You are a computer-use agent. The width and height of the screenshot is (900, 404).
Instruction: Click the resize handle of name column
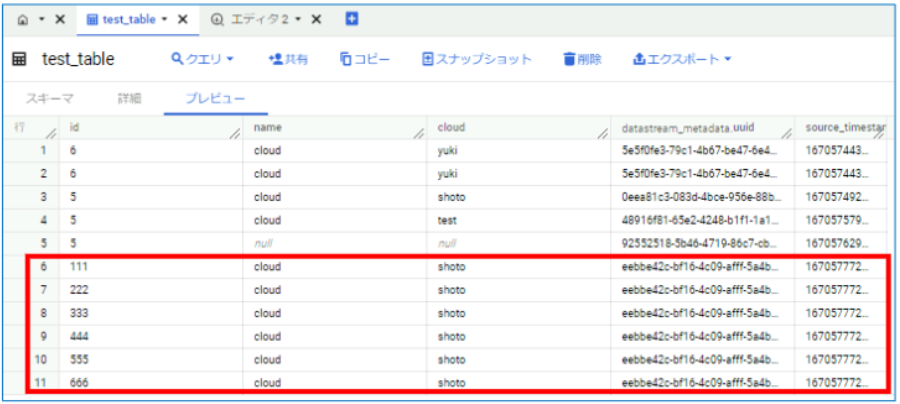pyautogui.click(x=421, y=132)
